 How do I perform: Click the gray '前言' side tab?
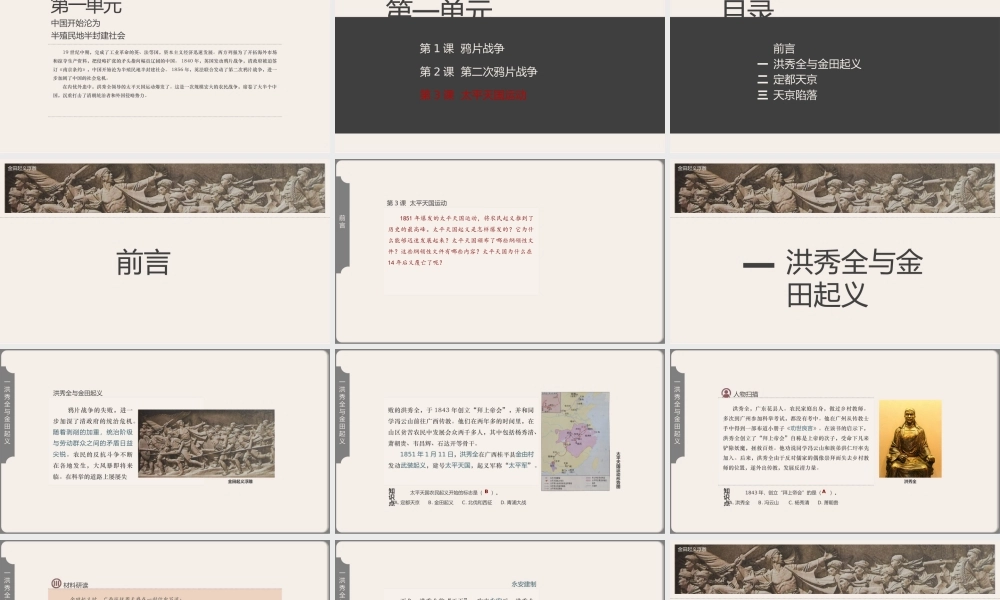click(342, 222)
